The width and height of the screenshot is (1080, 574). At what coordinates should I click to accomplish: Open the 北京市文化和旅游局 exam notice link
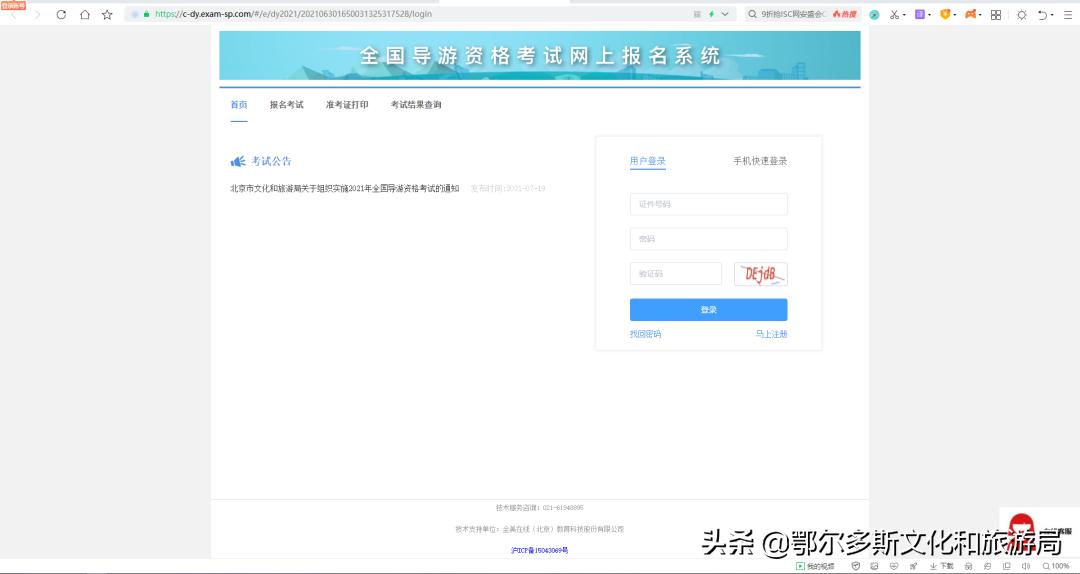[344, 188]
